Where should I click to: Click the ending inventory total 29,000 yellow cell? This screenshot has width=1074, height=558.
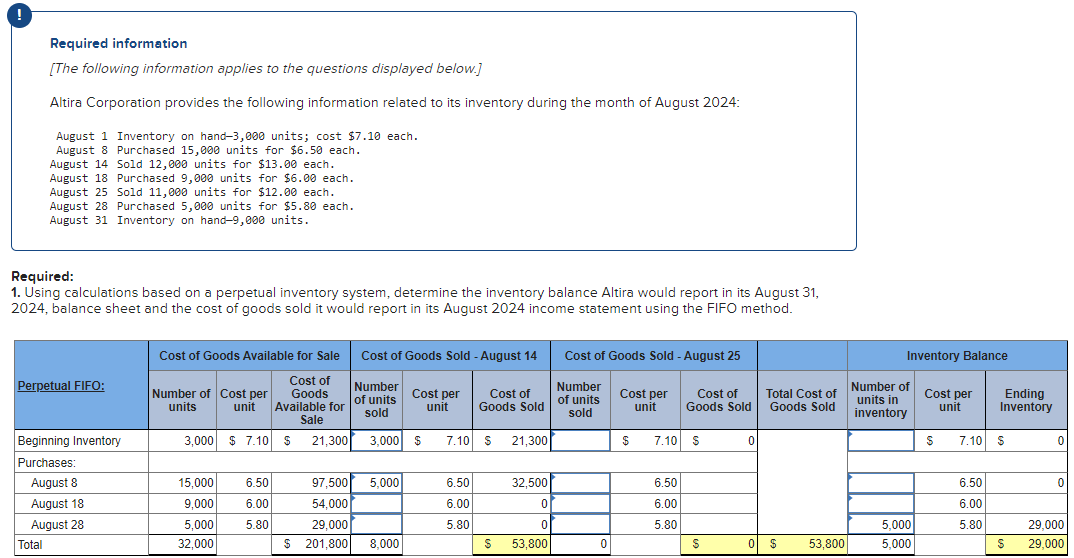[1026, 544]
